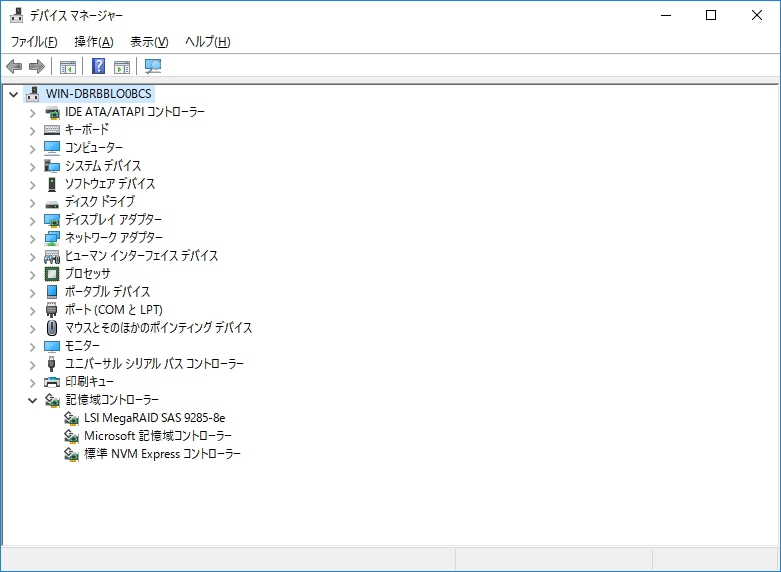Viewport: 781px width, 572px height.
Task: Collapse the WIN-DBRBBLO0BCS root node
Action: [x=13, y=94]
